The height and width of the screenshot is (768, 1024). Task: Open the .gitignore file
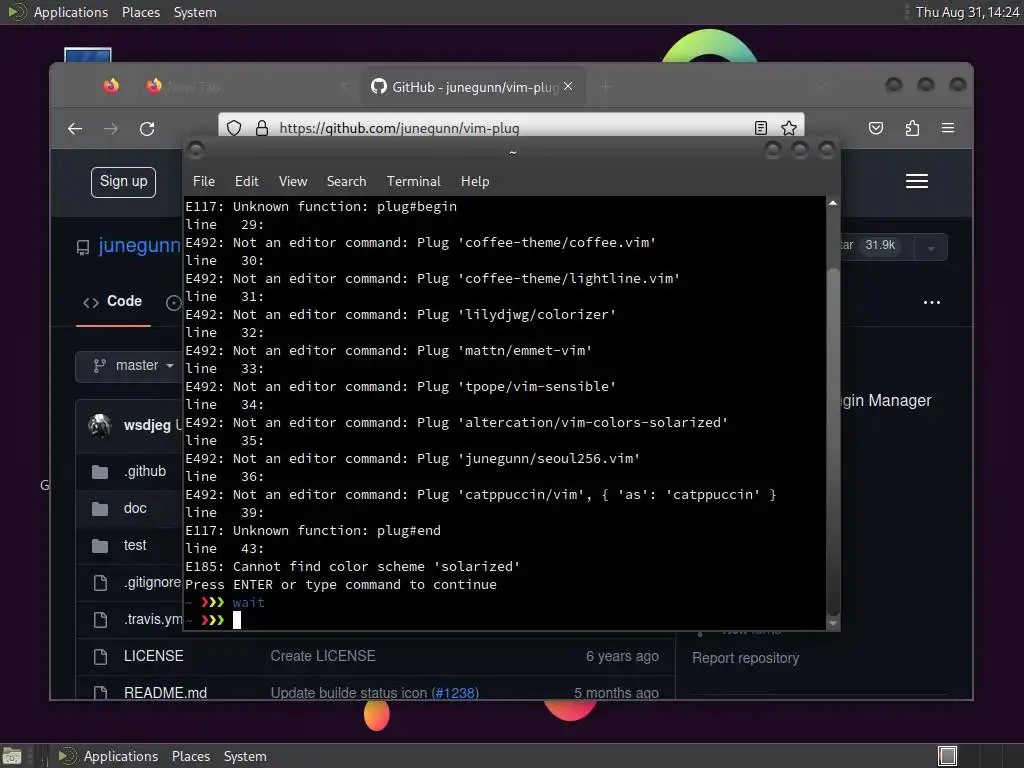[x=153, y=582]
